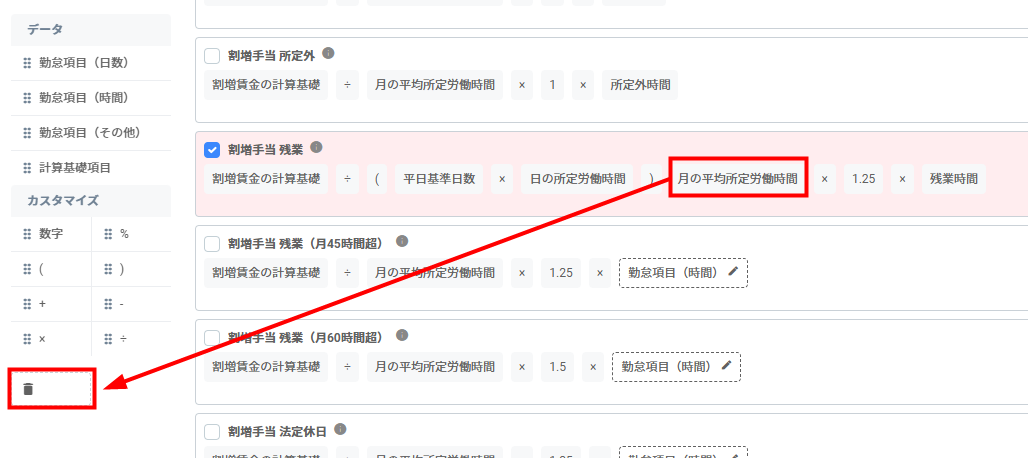The height and width of the screenshot is (458, 1028).
Task: Click the - operator customize item
Action: coord(131,304)
